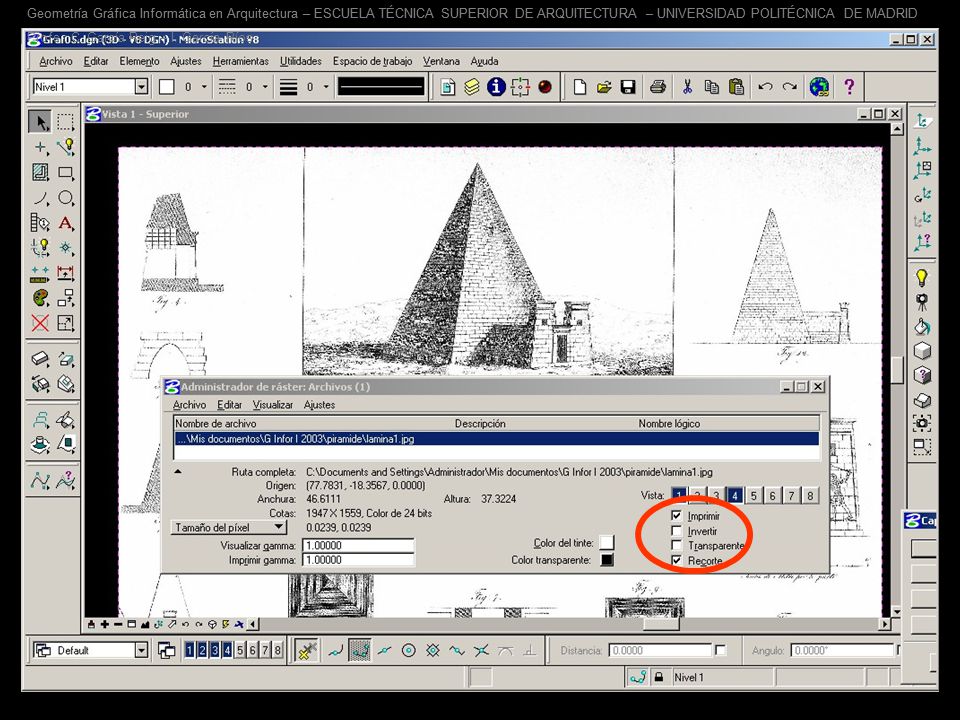Open the Element Information blue i icon
This screenshot has width=960, height=720.
click(496, 87)
